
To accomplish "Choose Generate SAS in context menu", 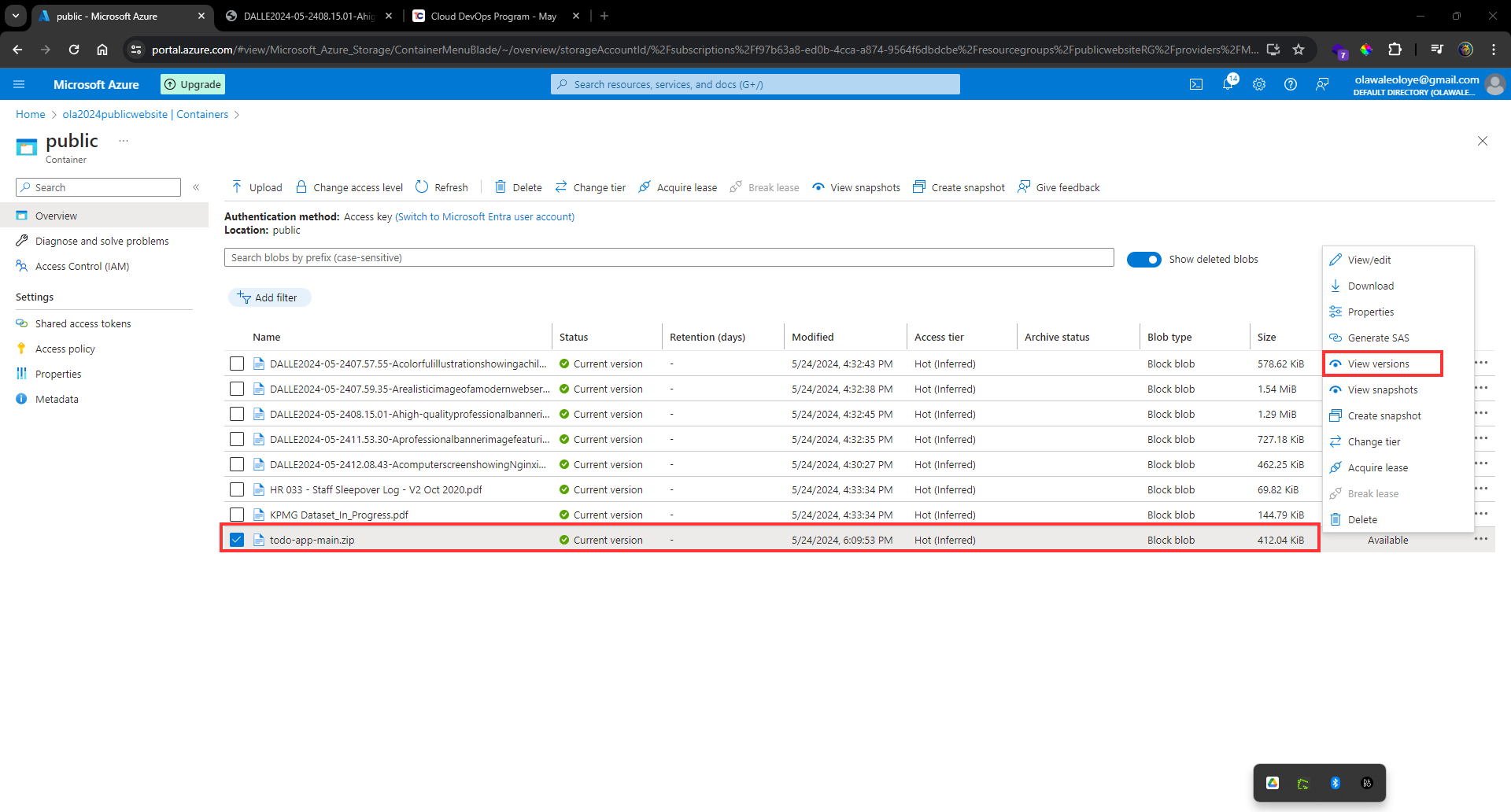I will [x=1378, y=338].
